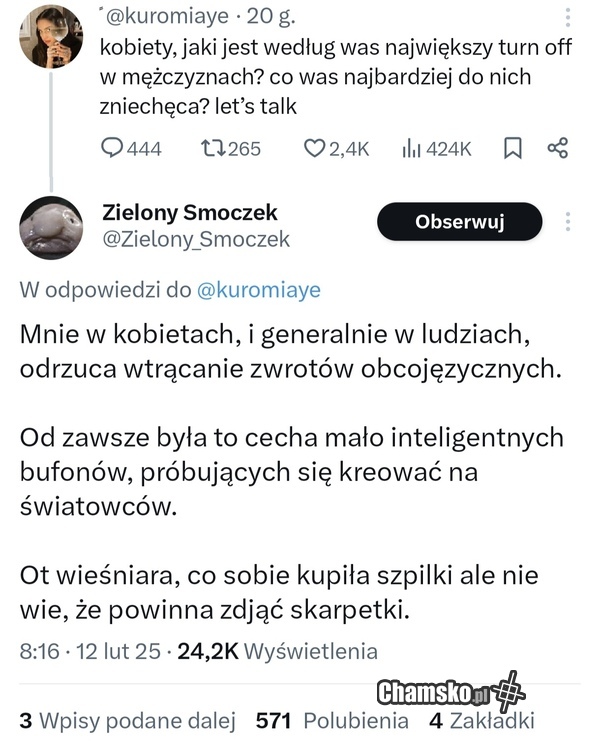The width and height of the screenshot is (600, 741).
Task: Open the three-dot menu beside the Obserwuj button
Action: coord(568,222)
